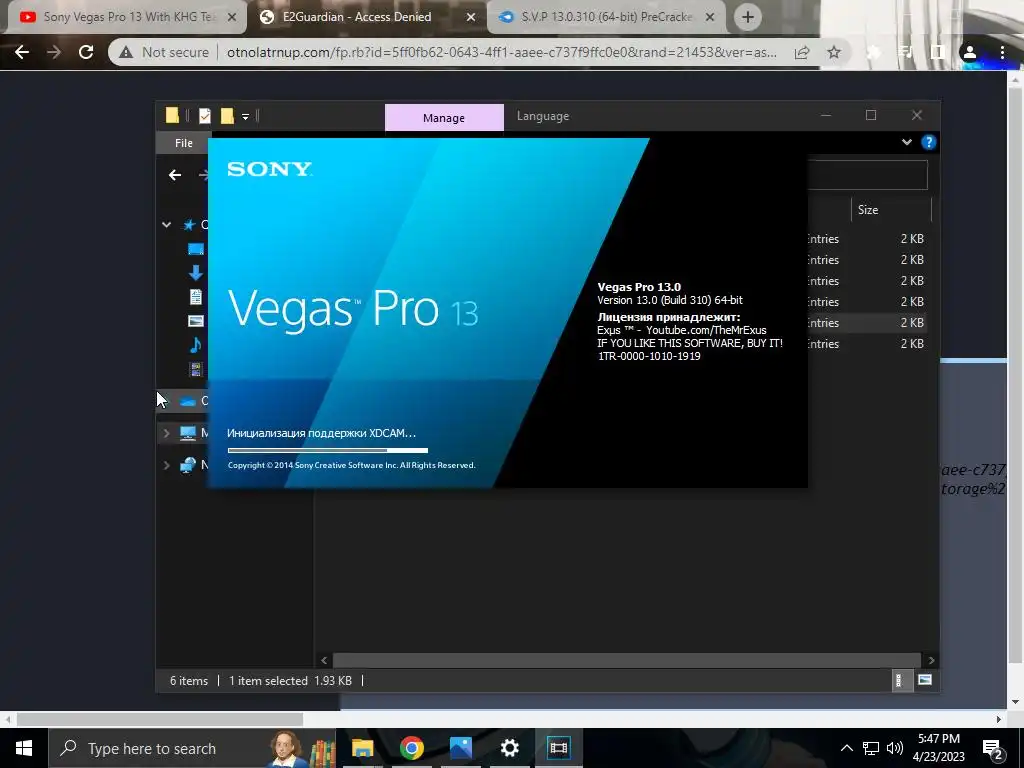Open Pictures in Explorer sidebar

pyautogui.click(x=195, y=321)
